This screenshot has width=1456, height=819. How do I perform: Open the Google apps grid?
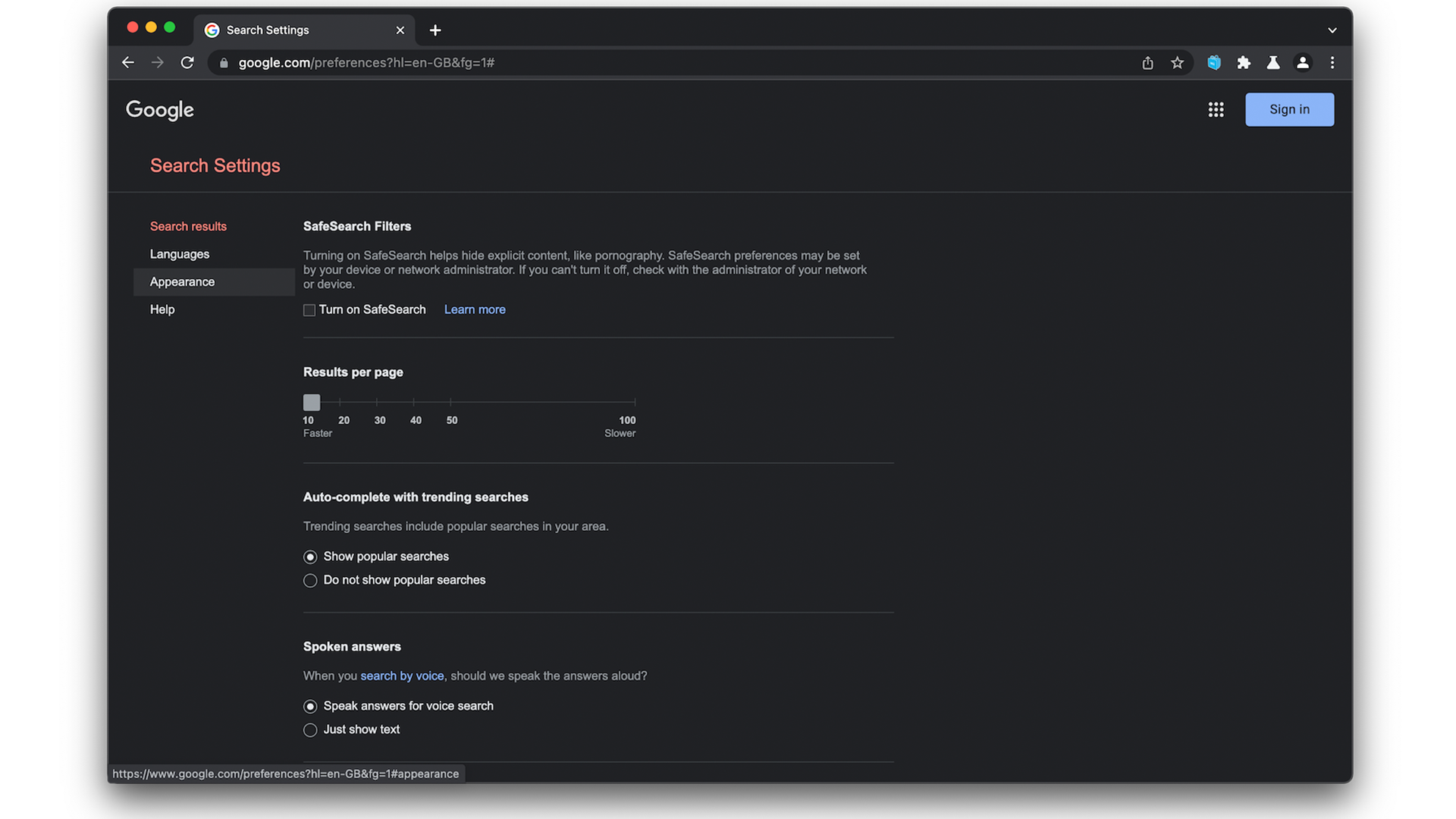(x=1216, y=110)
